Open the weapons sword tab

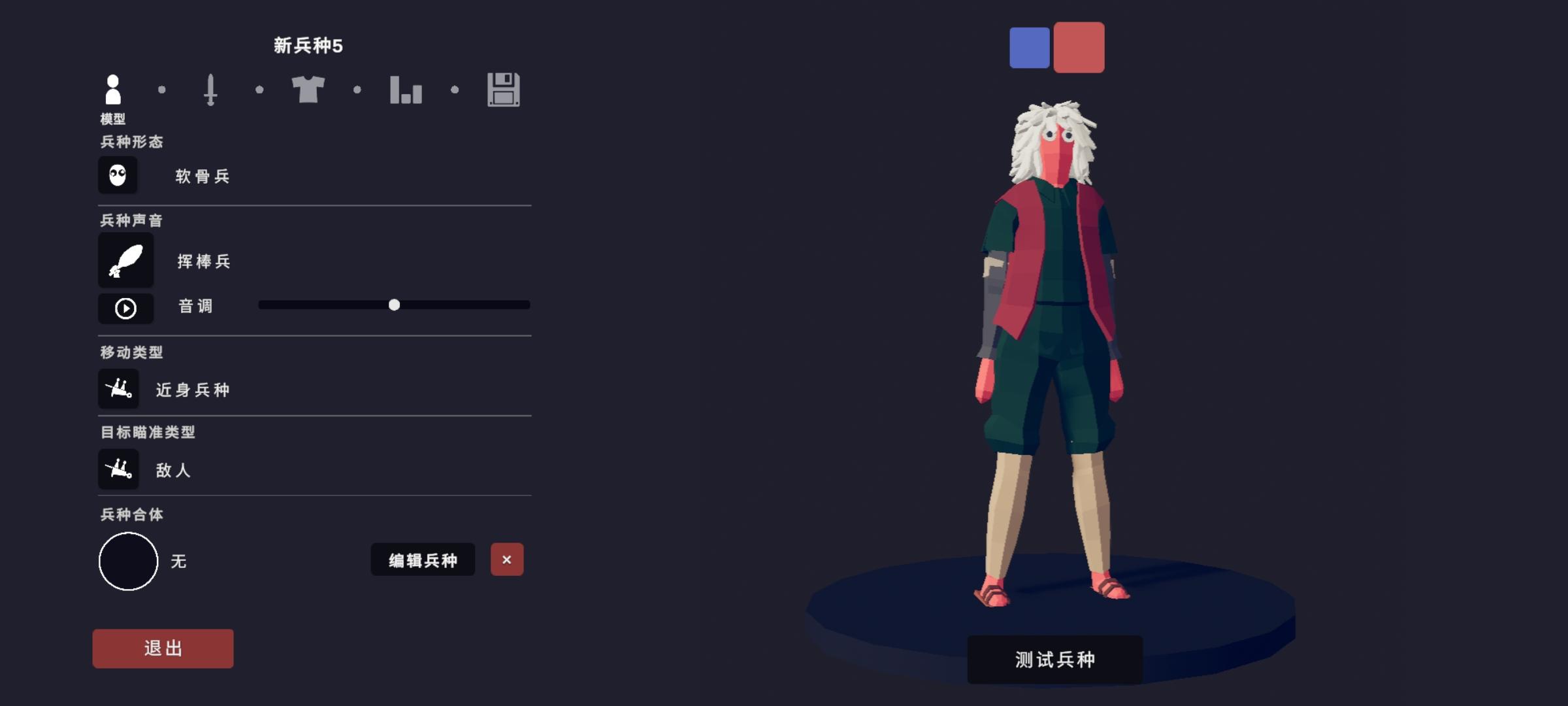(210, 90)
